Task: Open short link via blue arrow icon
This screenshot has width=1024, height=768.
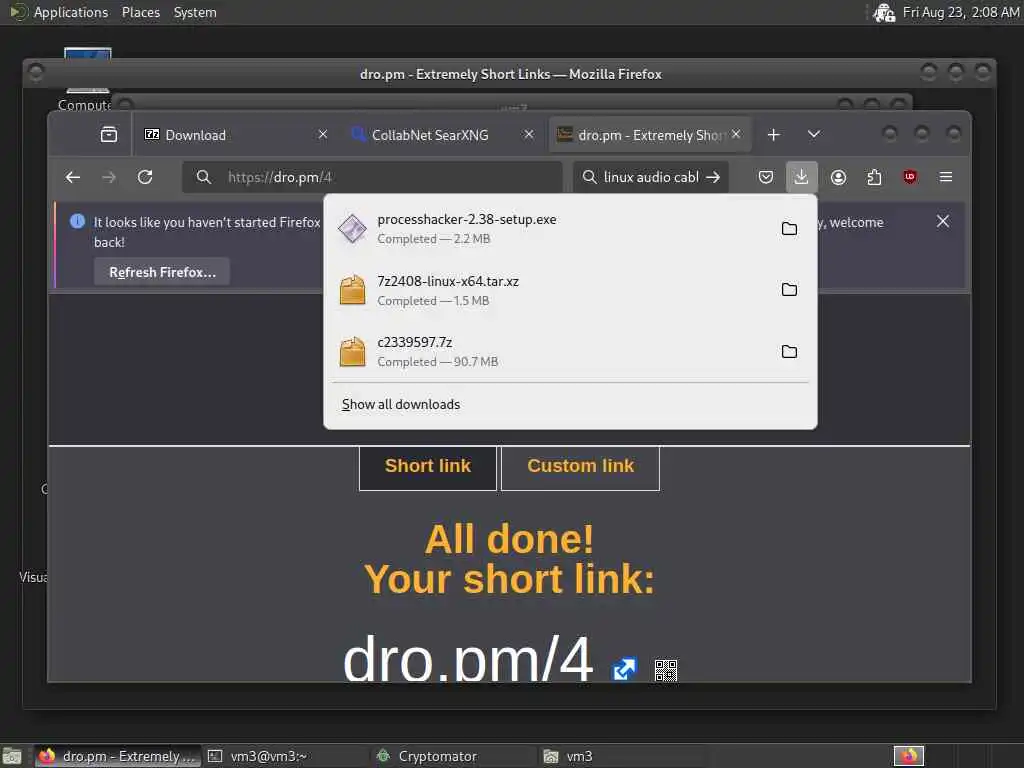Action: 624,669
